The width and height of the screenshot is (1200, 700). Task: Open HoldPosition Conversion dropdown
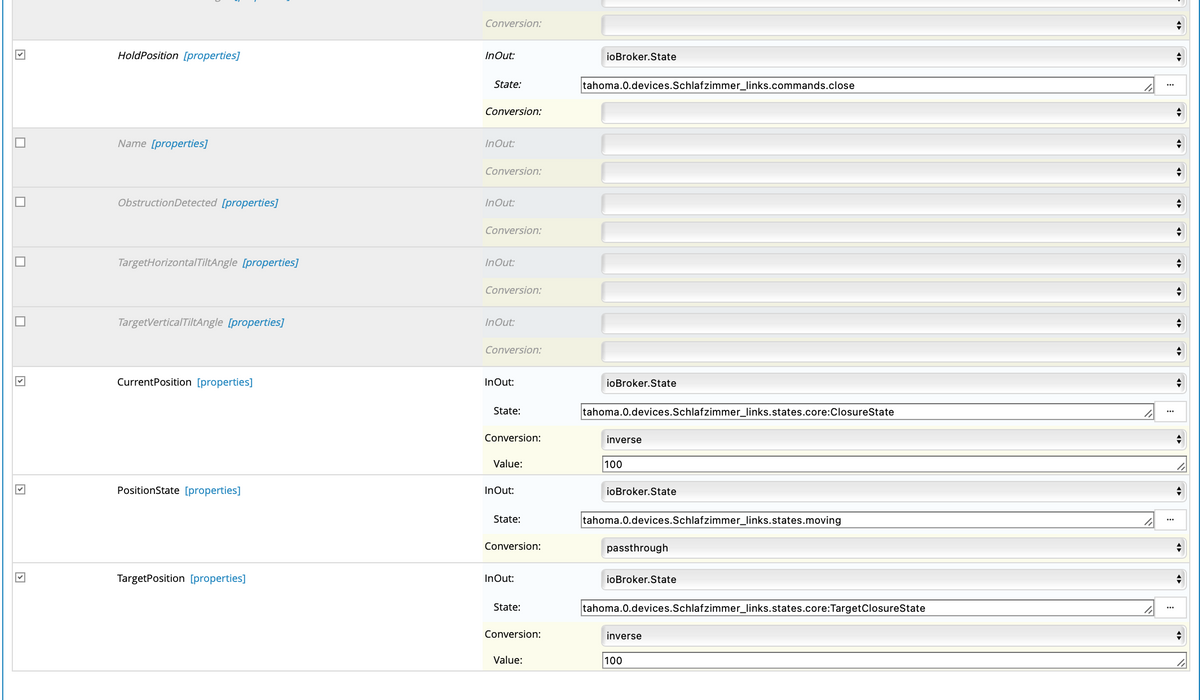click(893, 112)
